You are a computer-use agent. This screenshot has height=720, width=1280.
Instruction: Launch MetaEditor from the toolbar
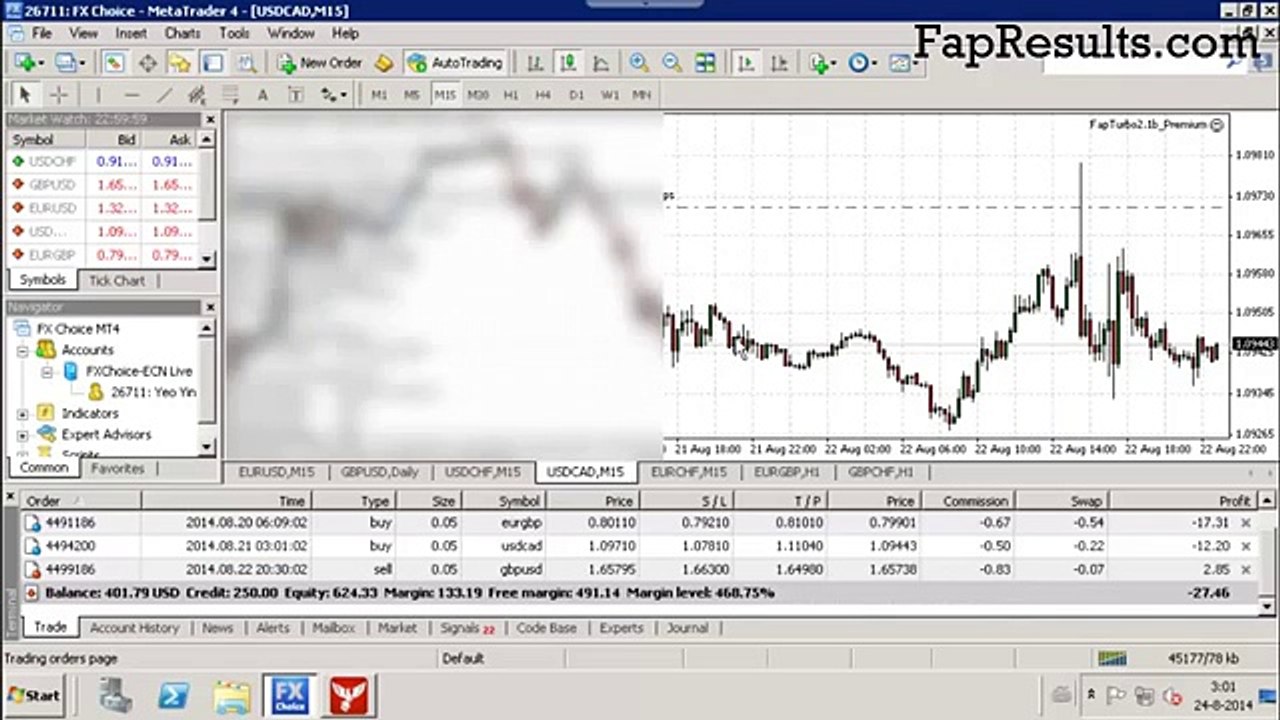click(384, 63)
